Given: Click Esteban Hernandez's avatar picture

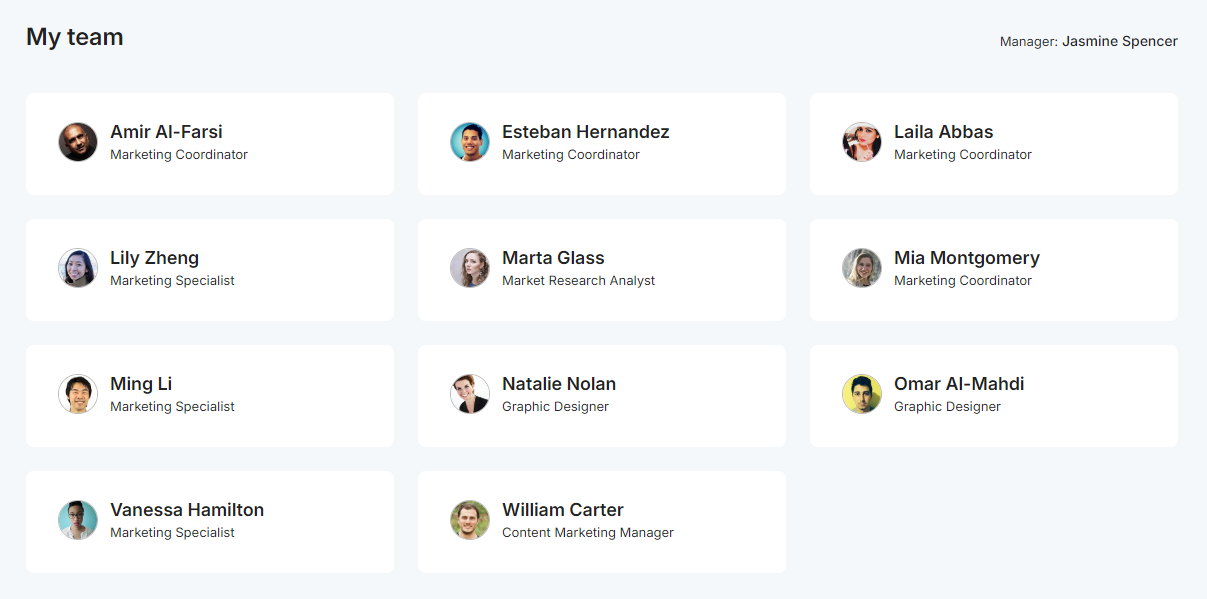Looking at the screenshot, I should 470,142.
